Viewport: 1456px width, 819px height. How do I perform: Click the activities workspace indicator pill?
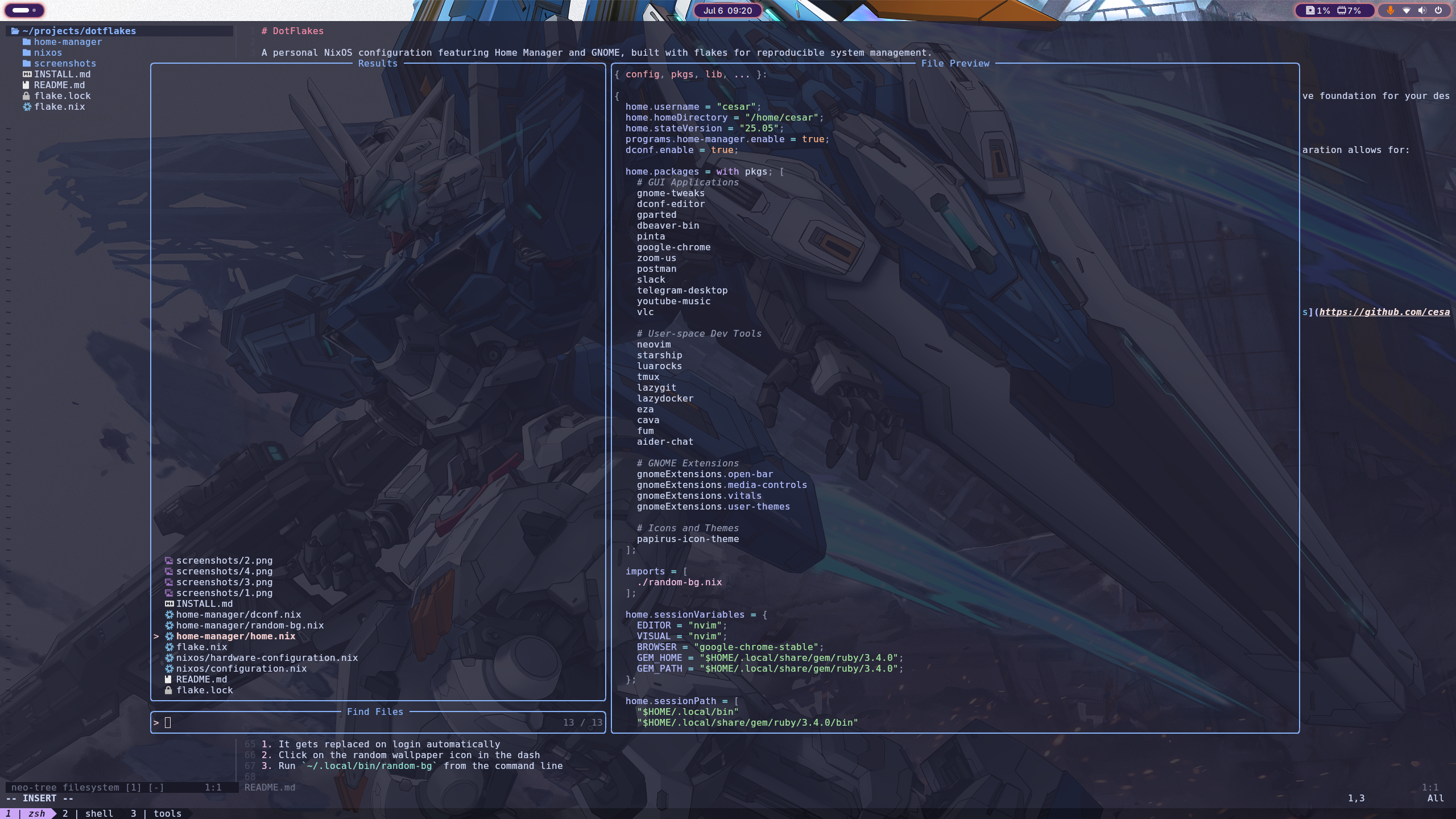(x=24, y=10)
